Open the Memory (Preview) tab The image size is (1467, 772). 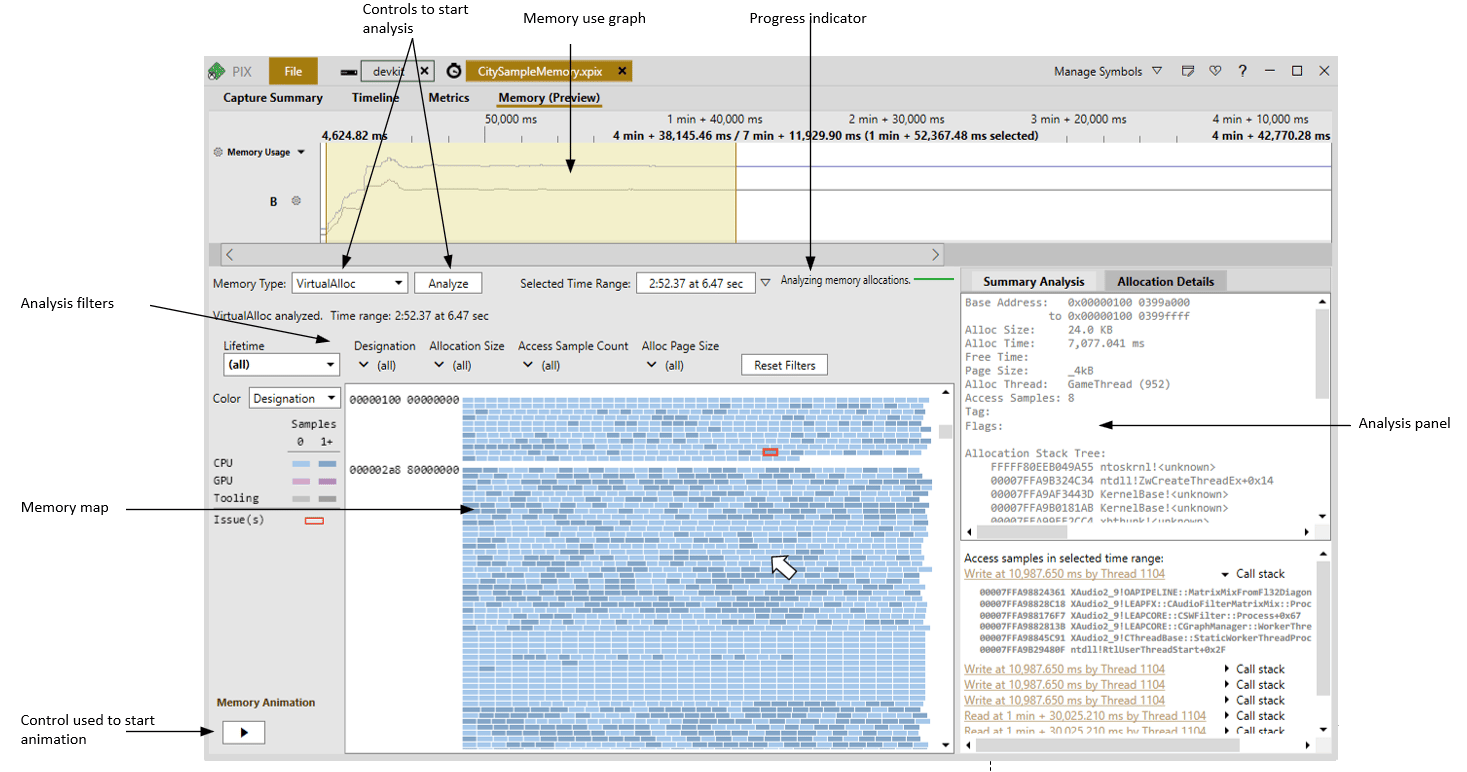(x=550, y=98)
